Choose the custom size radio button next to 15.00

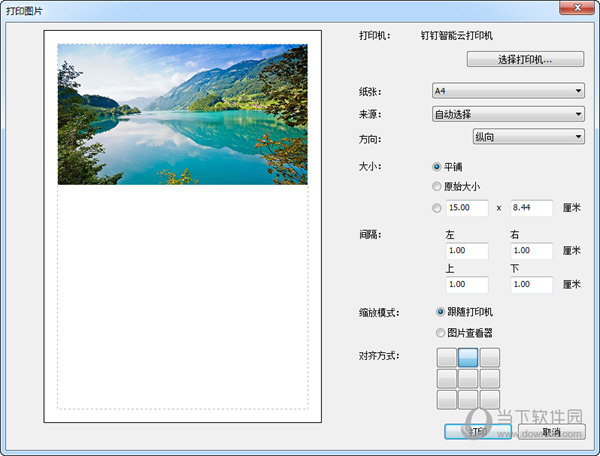click(x=437, y=208)
